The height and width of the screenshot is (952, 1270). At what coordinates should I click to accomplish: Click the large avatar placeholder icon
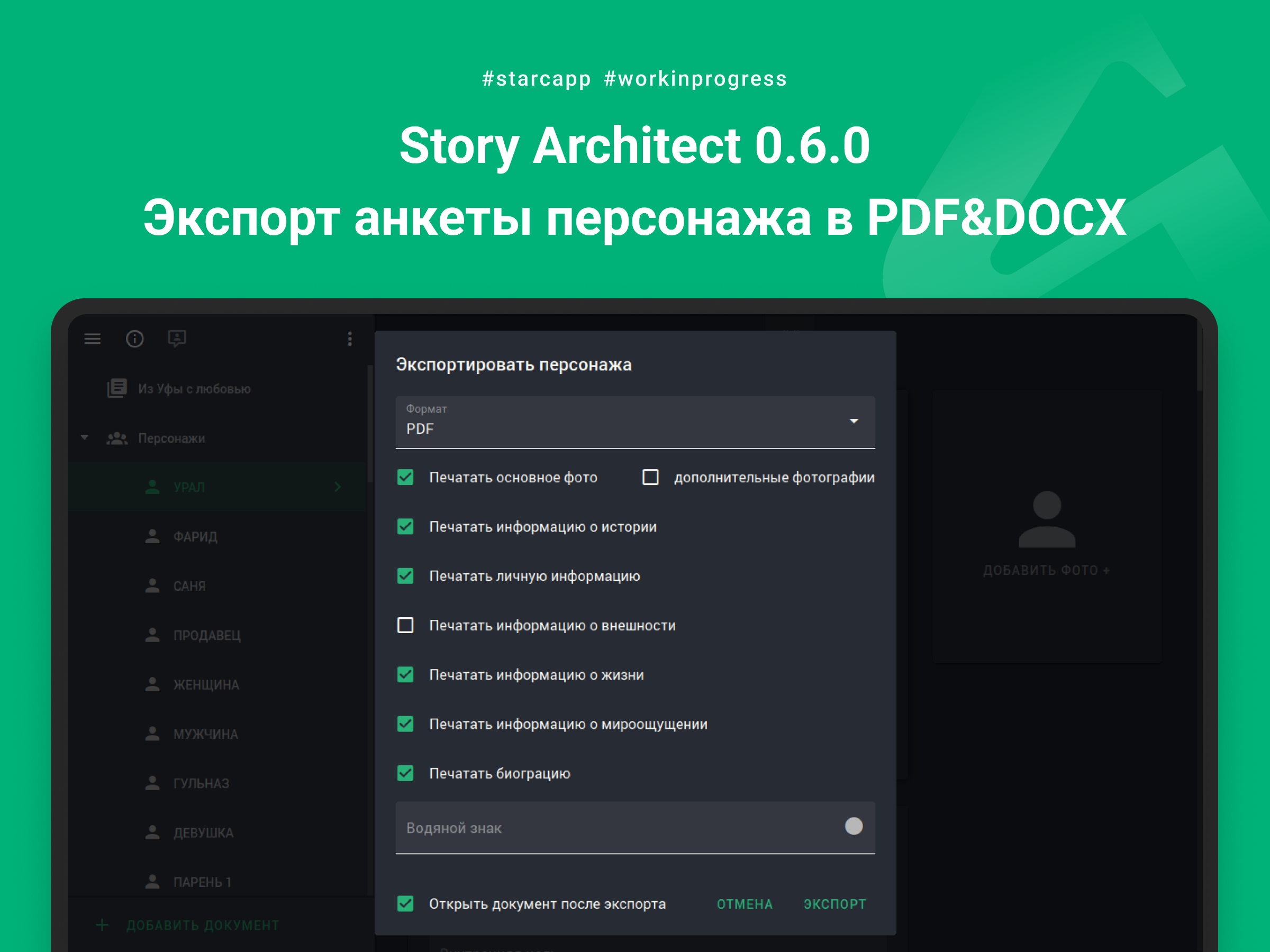tap(1047, 519)
